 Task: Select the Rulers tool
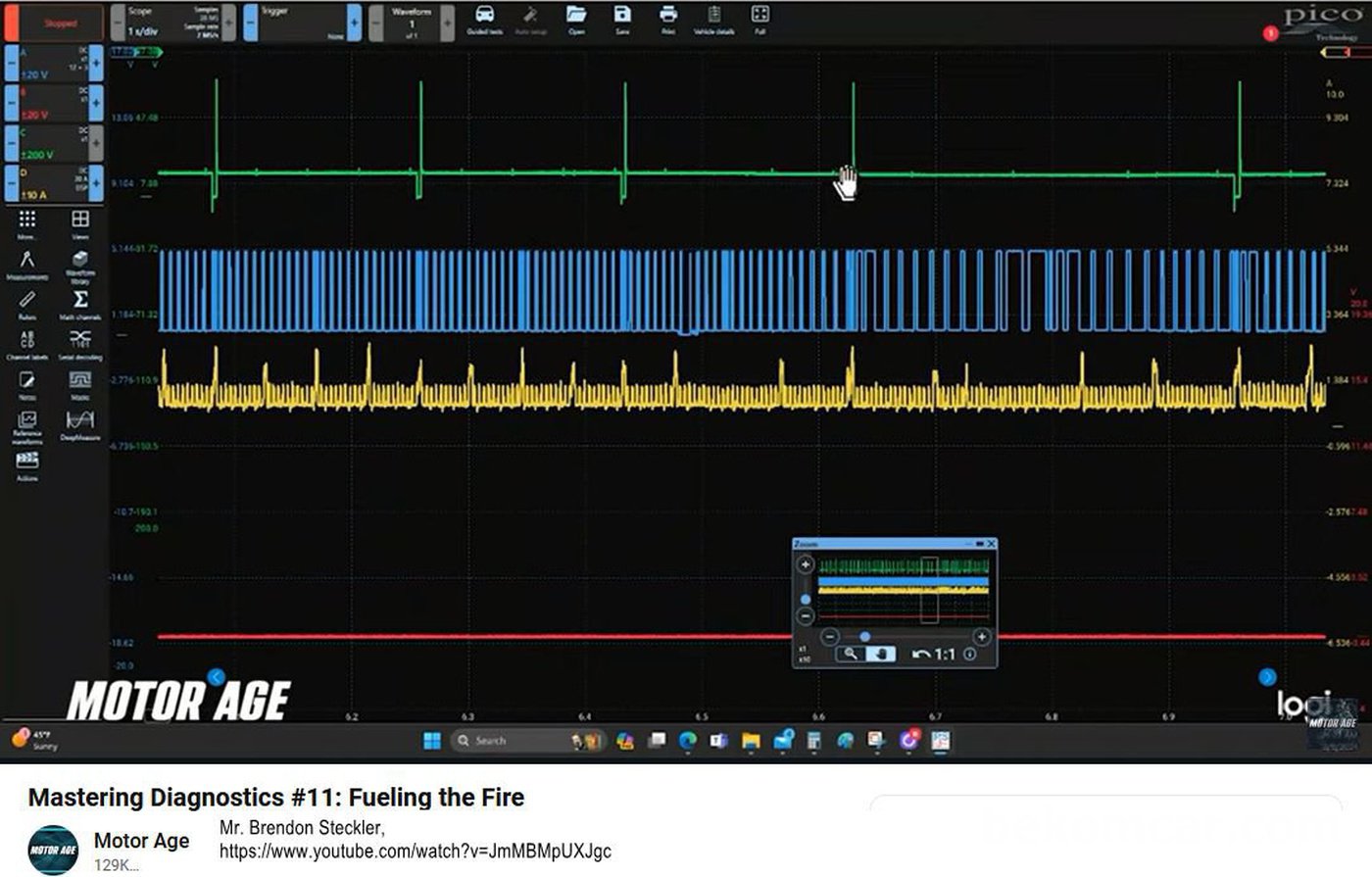click(x=27, y=302)
